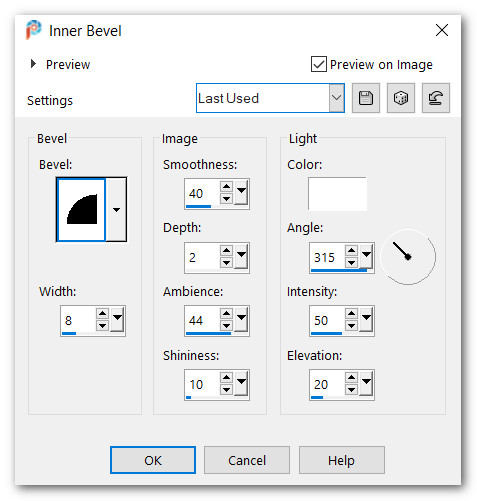Expand the Preview section triangle
This screenshot has width=477, height=501.
point(33,64)
